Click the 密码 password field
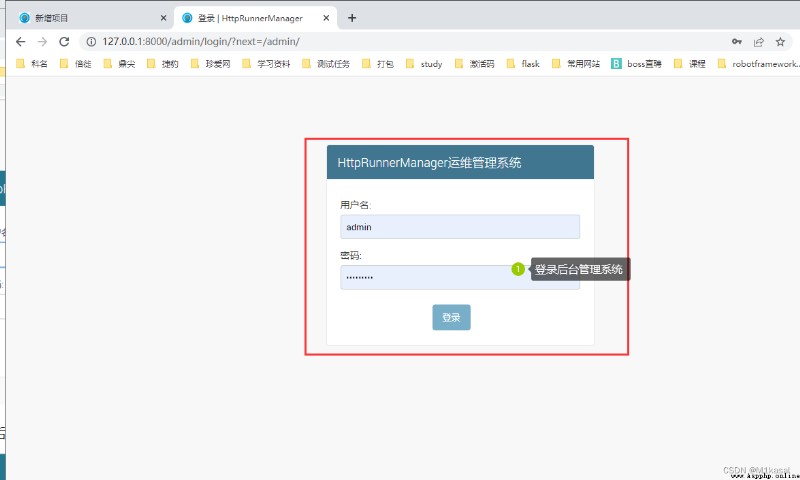Viewport: 800px width, 480px height. [x=460, y=277]
